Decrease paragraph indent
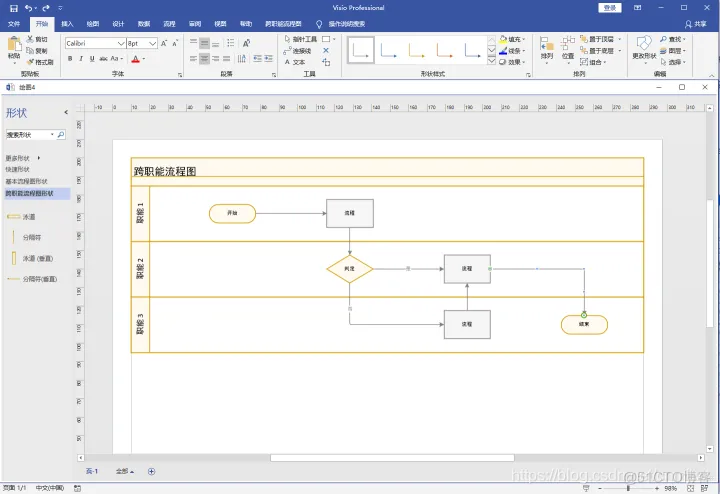Image resolution: width=720 pixels, height=494 pixels. pyautogui.click(x=257, y=58)
